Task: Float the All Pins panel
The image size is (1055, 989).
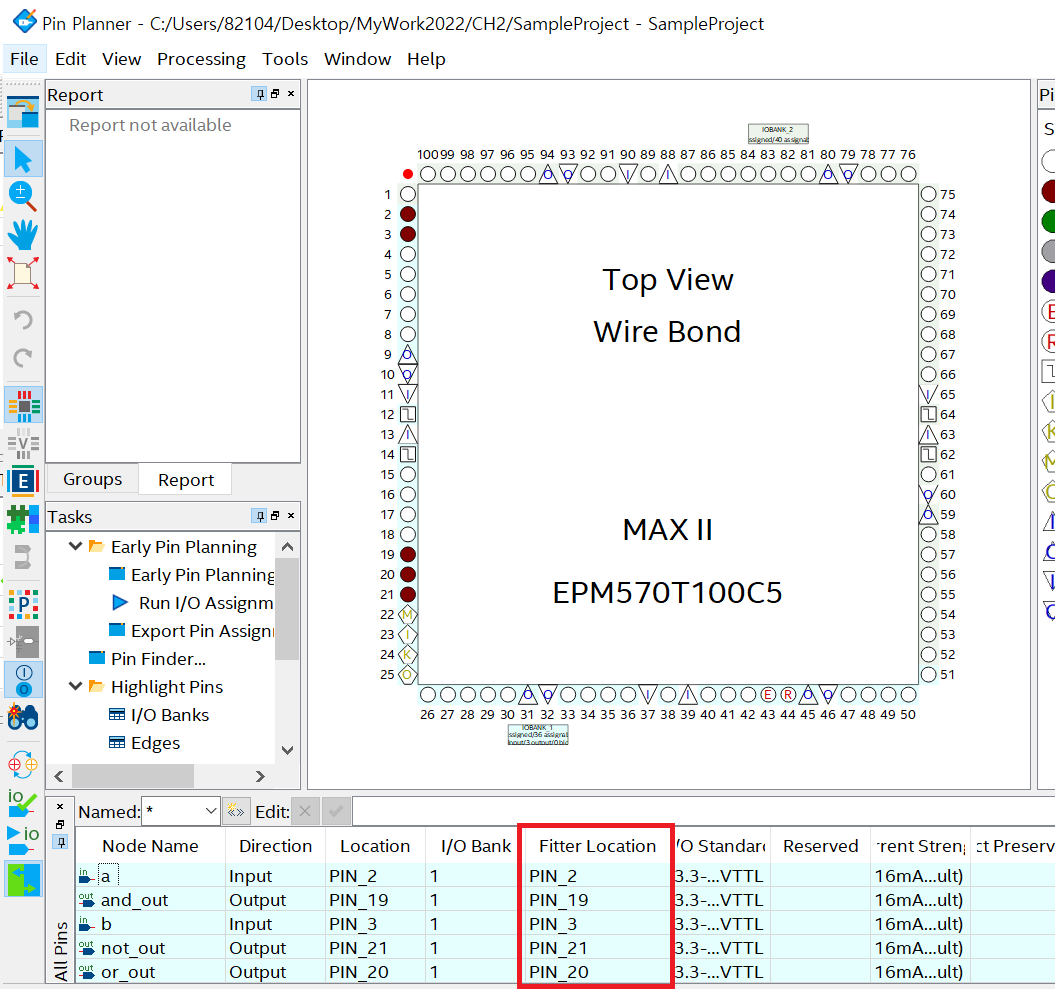Action: pyautogui.click(x=60, y=824)
